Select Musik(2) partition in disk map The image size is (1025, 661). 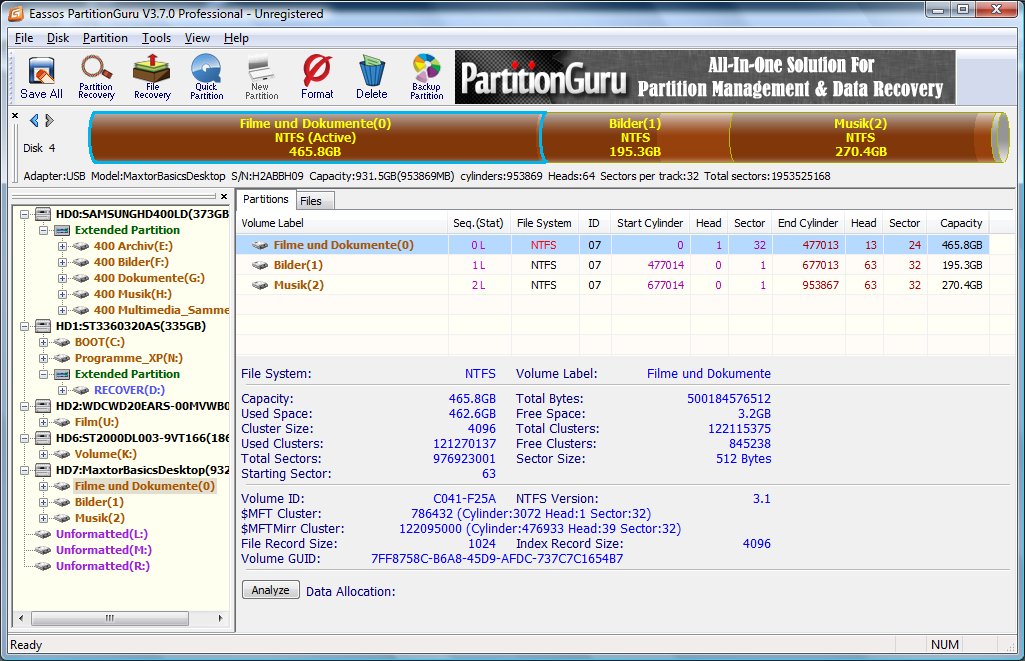(x=860, y=137)
